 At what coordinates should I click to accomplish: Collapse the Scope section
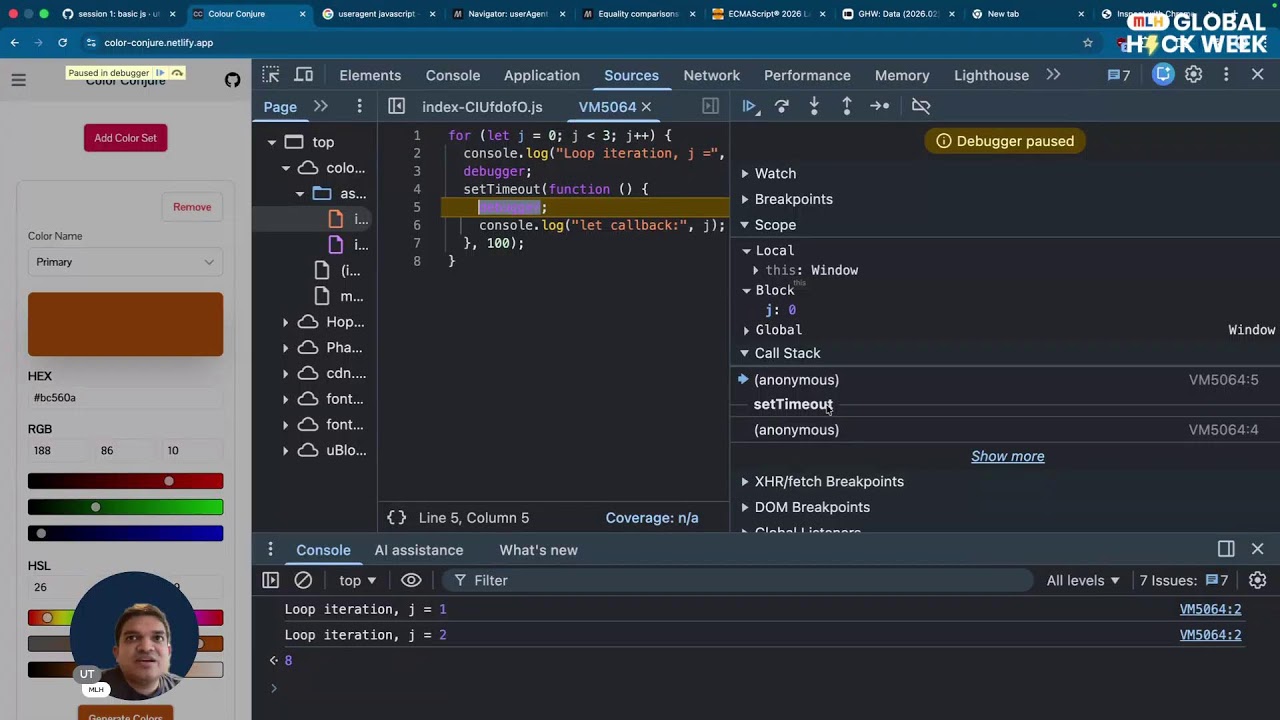[745, 225]
